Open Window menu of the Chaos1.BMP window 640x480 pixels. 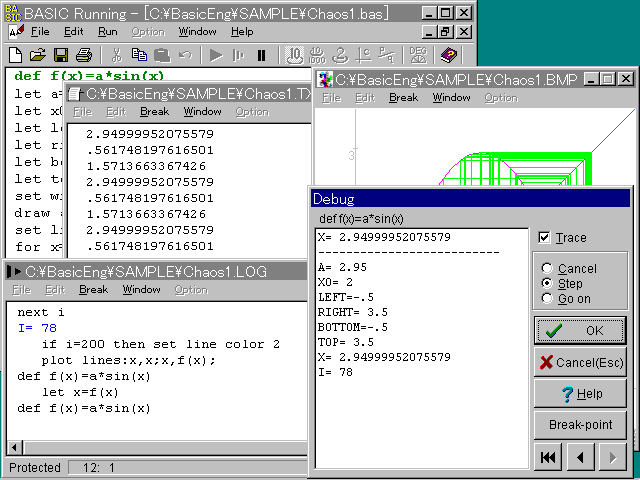[x=451, y=98]
